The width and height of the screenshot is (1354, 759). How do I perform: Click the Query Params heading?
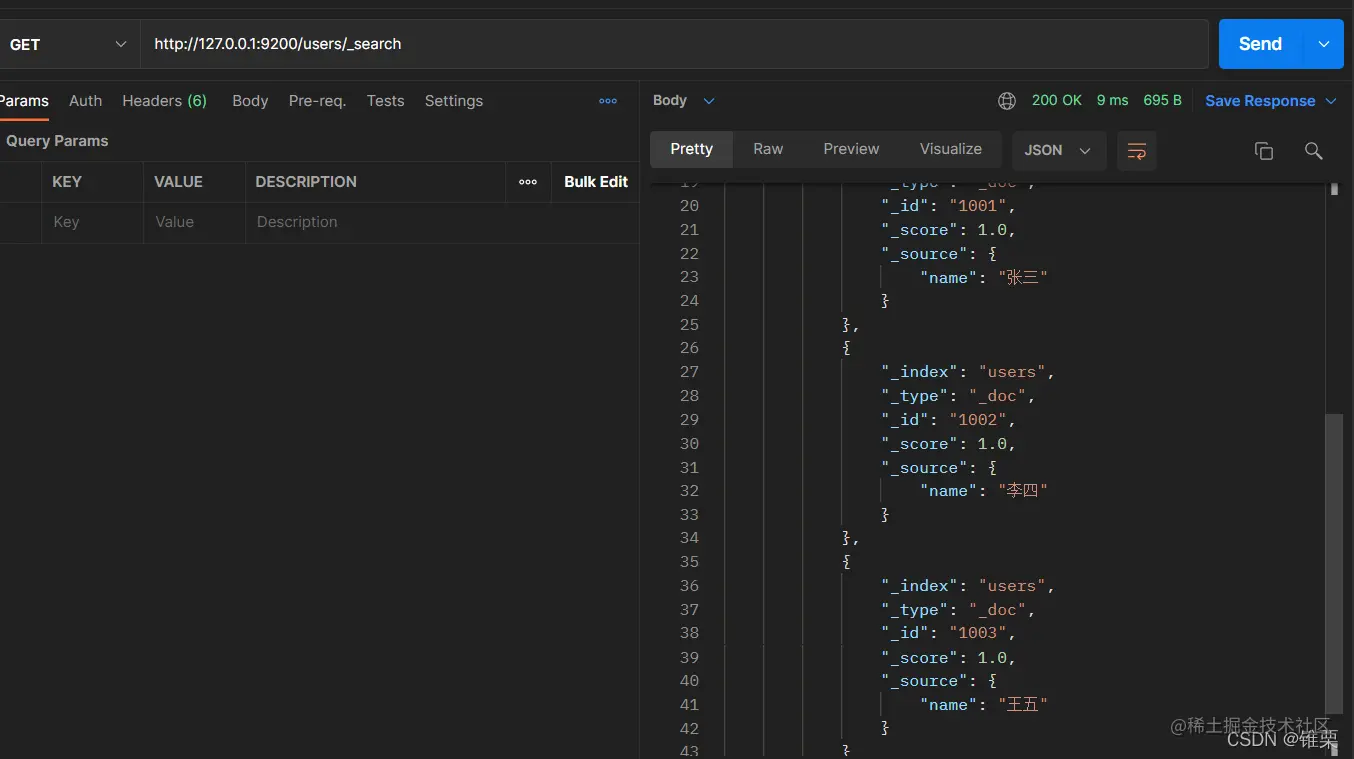(57, 141)
